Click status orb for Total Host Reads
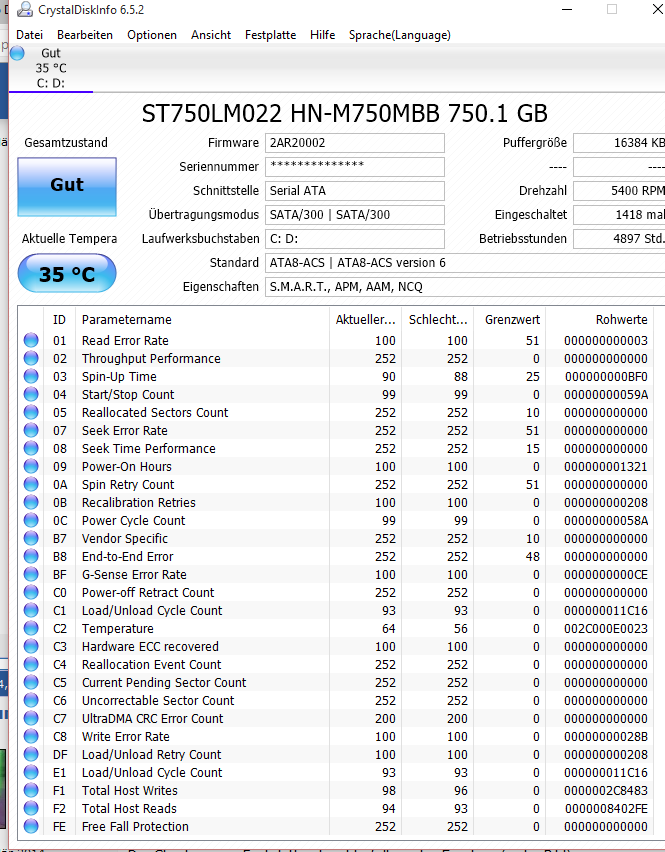 click(31, 808)
